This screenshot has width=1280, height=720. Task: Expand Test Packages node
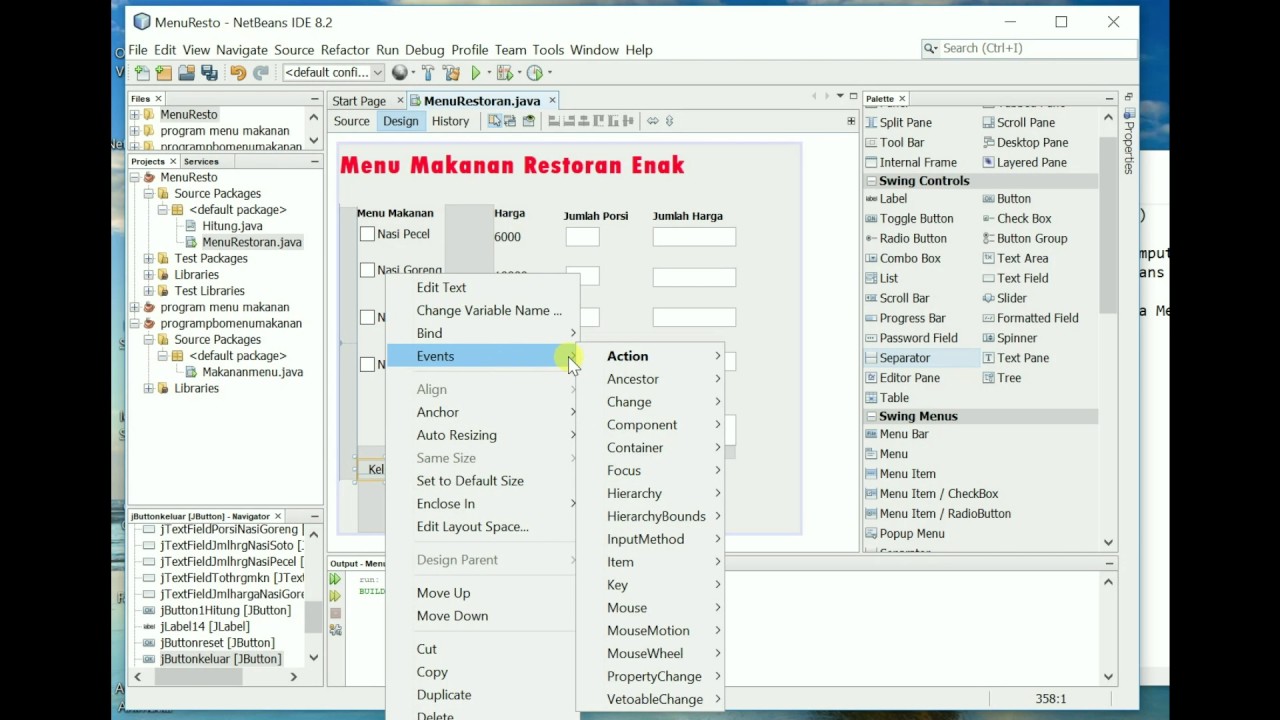pos(149,258)
